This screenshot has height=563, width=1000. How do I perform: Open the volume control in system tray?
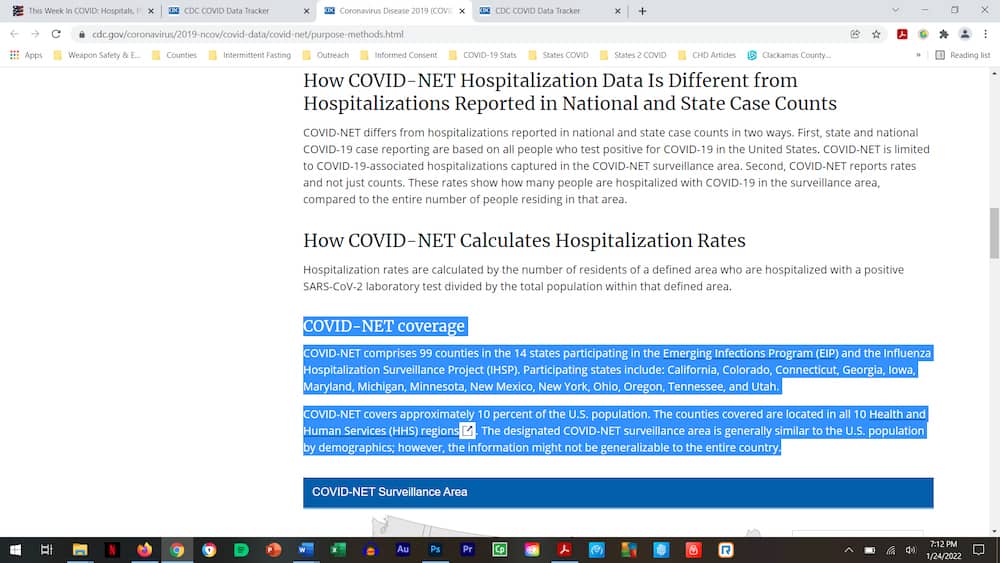911,550
